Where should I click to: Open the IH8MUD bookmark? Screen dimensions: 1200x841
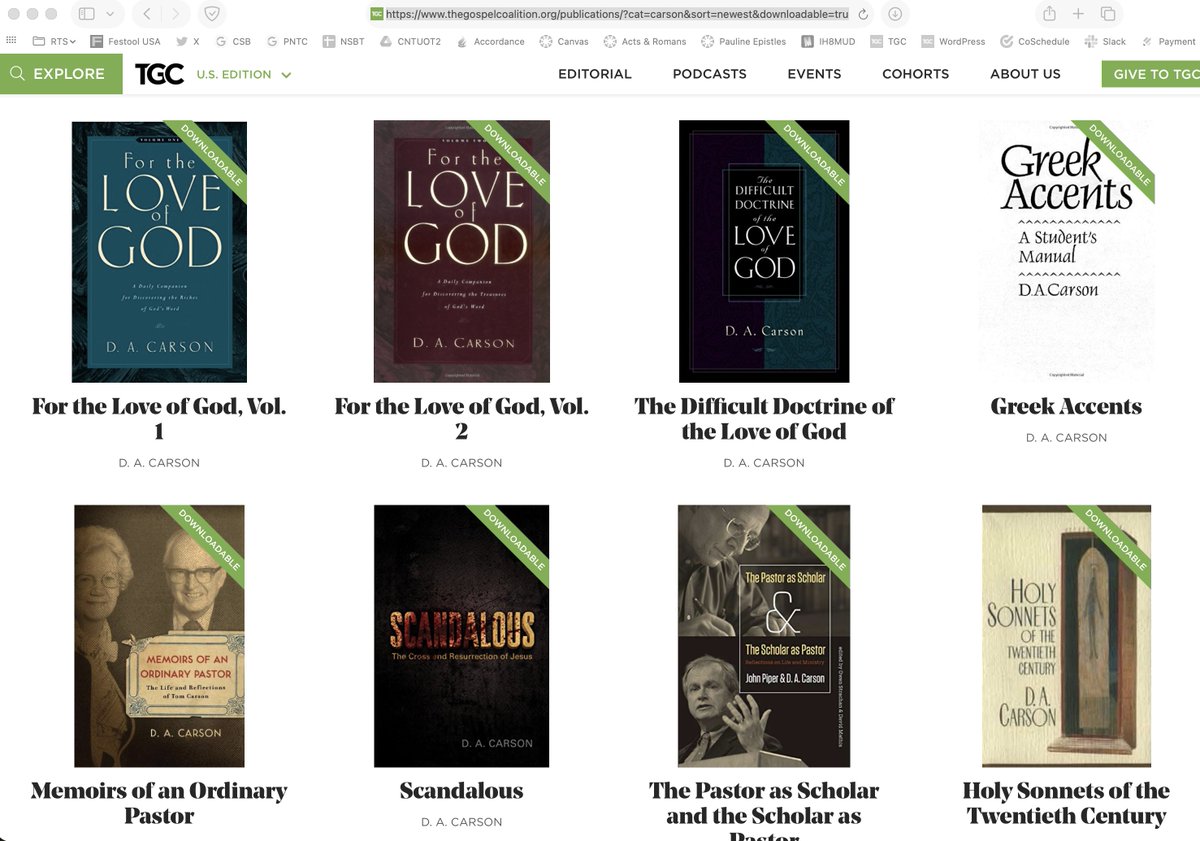827,41
